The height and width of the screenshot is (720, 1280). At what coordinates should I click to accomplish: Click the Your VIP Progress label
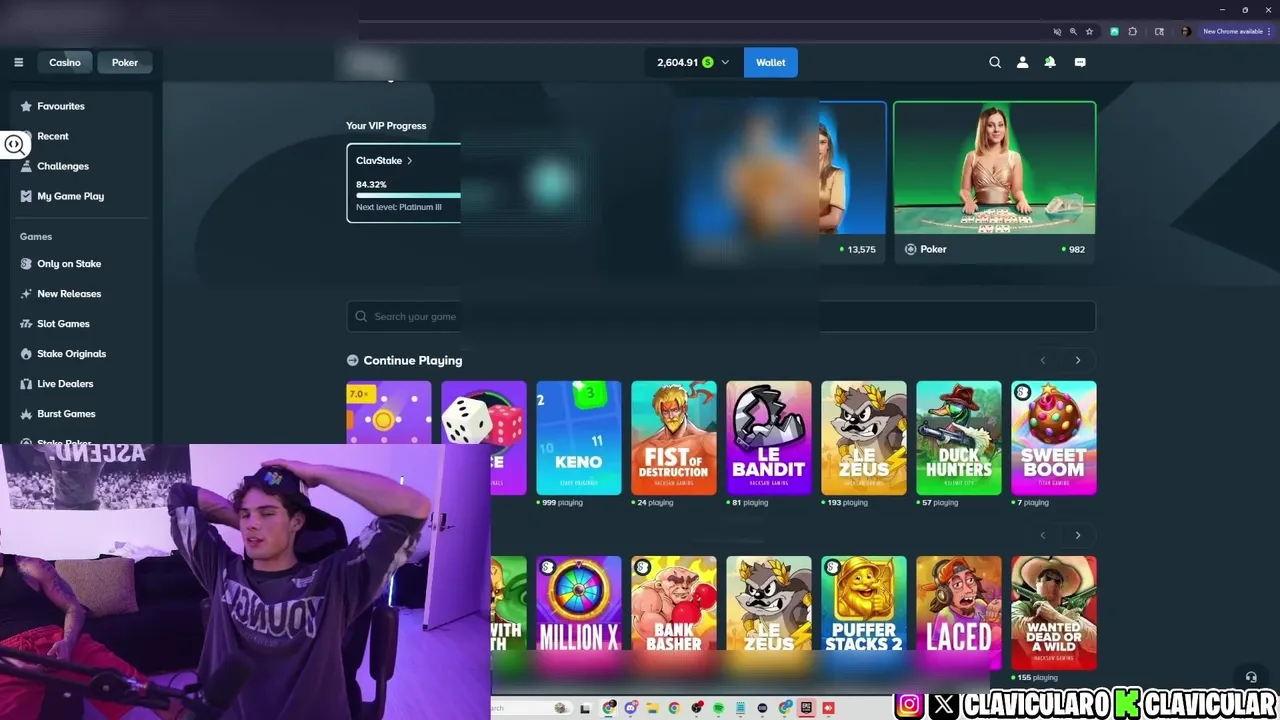386,126
